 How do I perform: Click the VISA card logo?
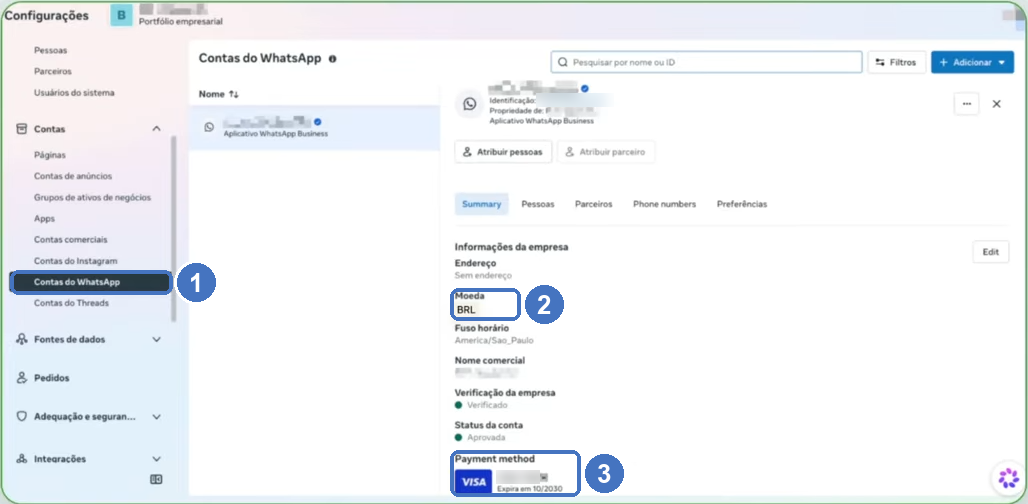(473, 482)
